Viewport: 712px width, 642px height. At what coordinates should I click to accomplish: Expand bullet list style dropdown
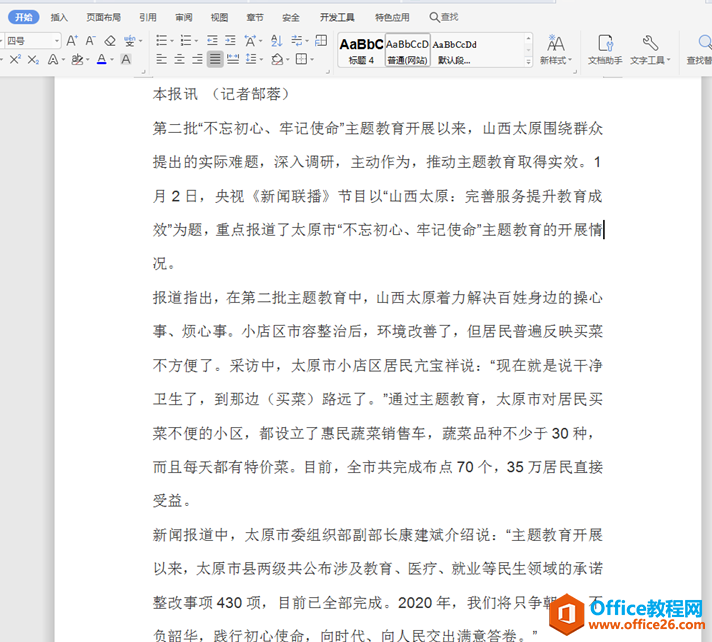click(172, 41)
